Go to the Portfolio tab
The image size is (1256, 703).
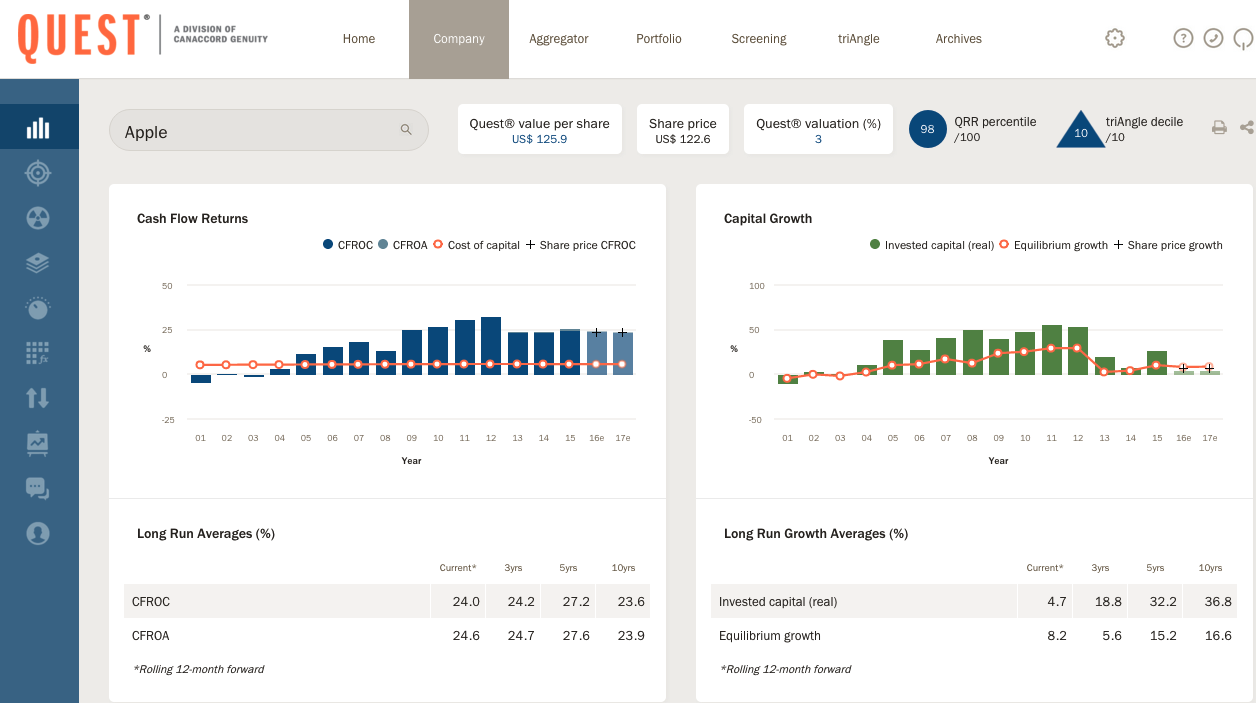(x=659, y=39)
